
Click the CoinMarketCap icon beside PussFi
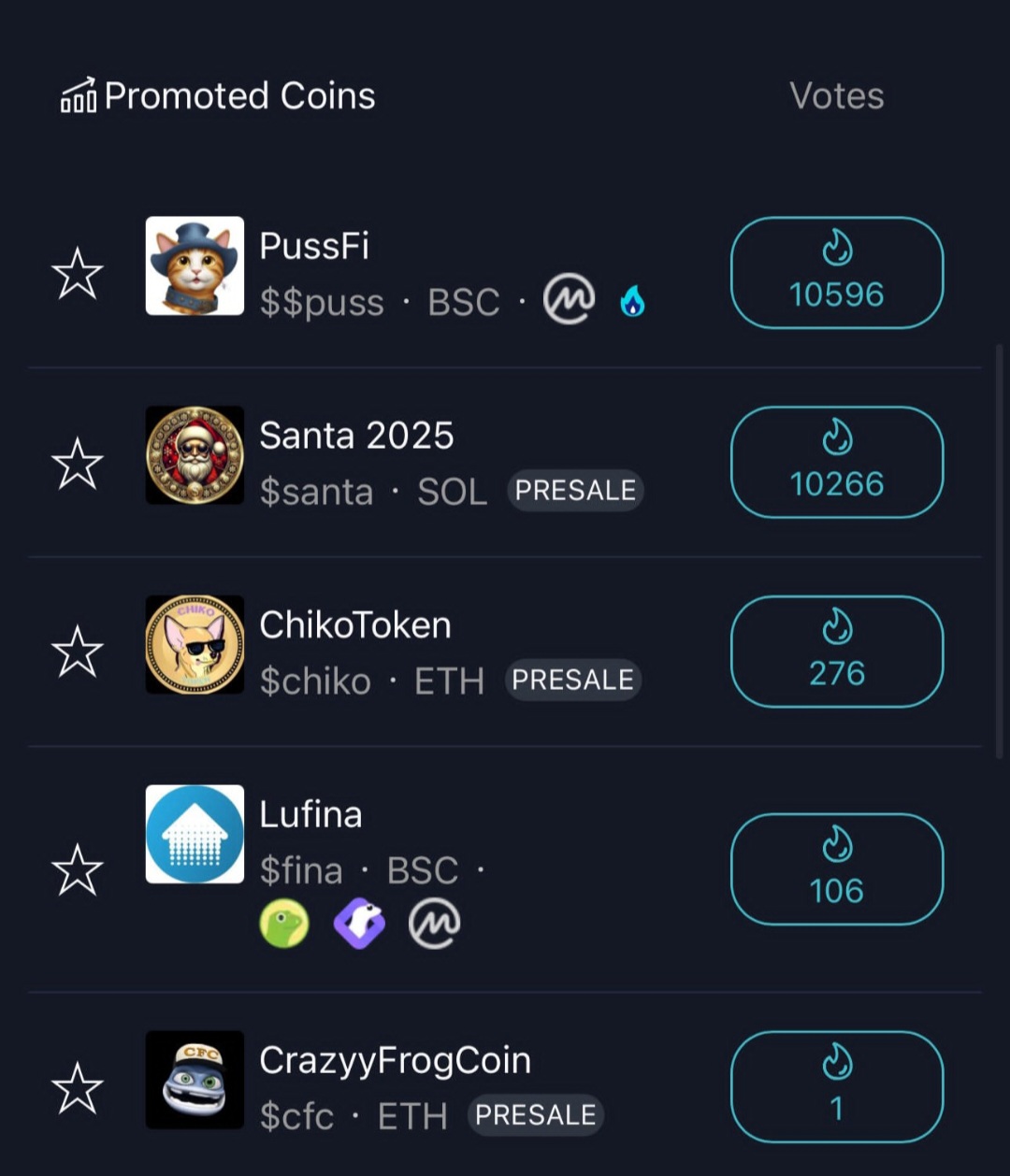click(570, 300)
